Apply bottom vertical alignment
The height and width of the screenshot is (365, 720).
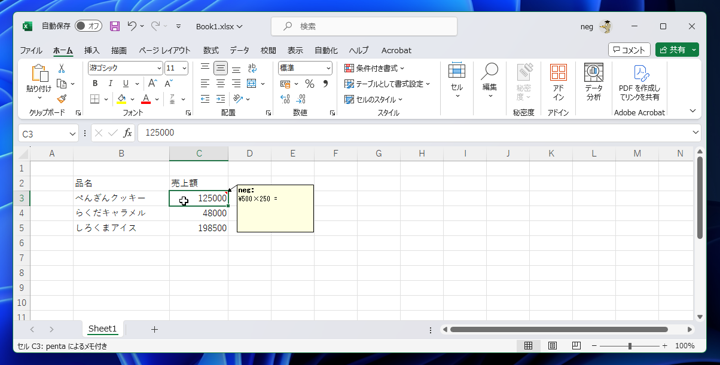[x=236, y=68]
